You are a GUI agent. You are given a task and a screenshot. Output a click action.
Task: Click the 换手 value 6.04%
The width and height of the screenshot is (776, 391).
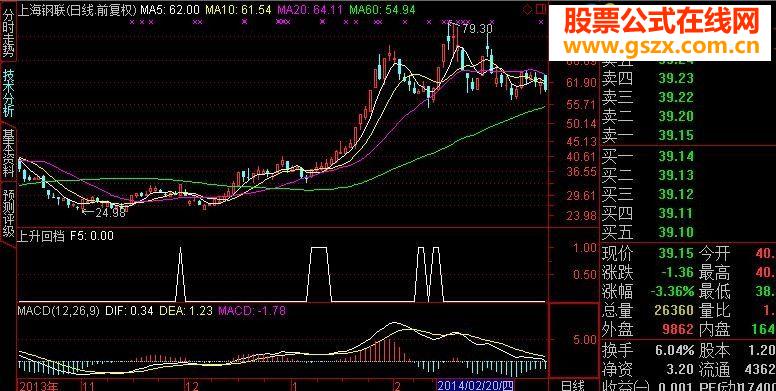[675, 351]
